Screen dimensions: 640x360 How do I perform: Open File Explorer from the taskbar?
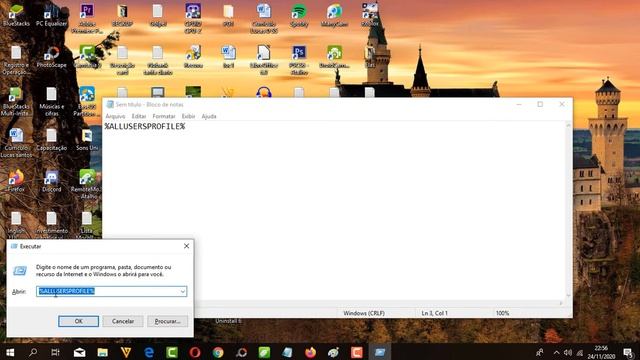pos(102,352)
